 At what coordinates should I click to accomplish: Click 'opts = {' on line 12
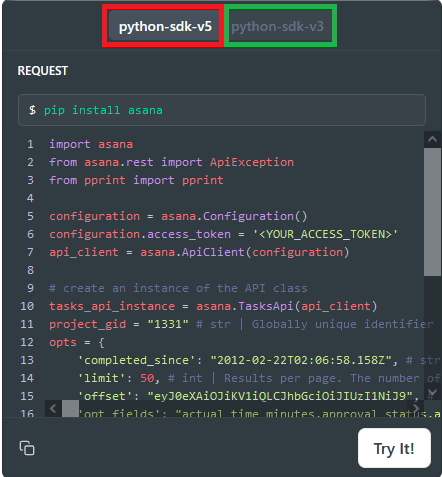pyautogui.click(x=77, y=342)
